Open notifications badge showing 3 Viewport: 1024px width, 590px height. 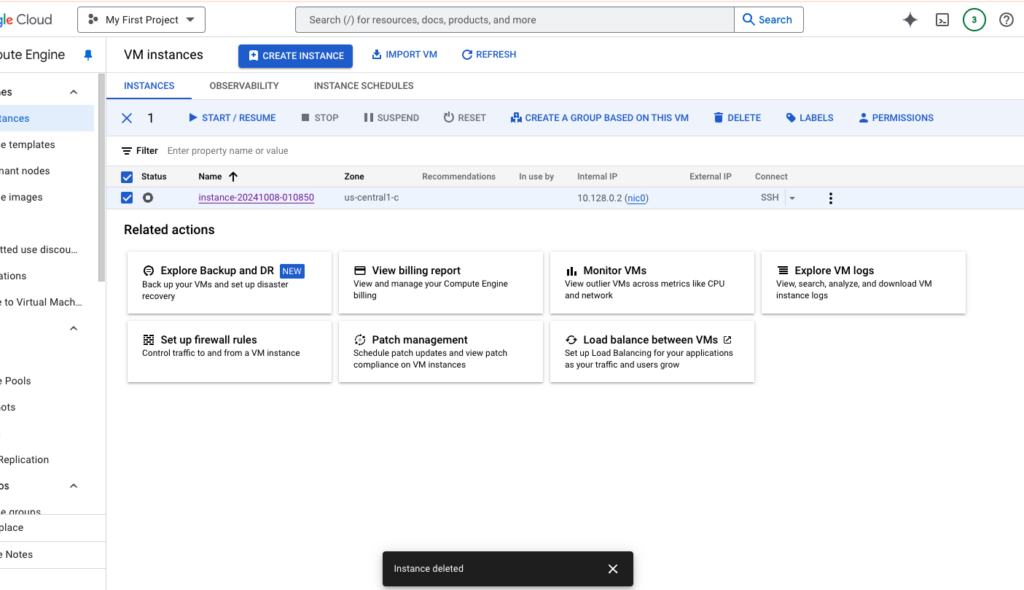pyautogui.click(x=974, y=20)
